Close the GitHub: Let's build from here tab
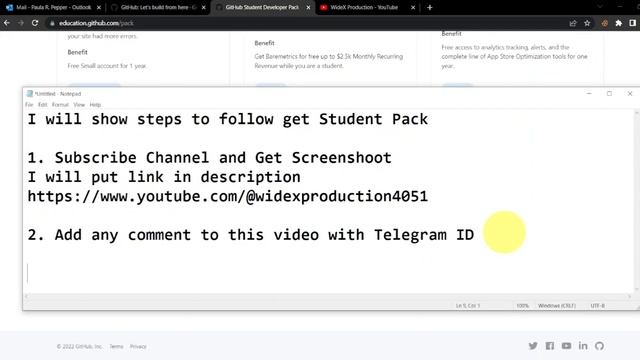The image size is (640, 360). [x=204, y=7]
